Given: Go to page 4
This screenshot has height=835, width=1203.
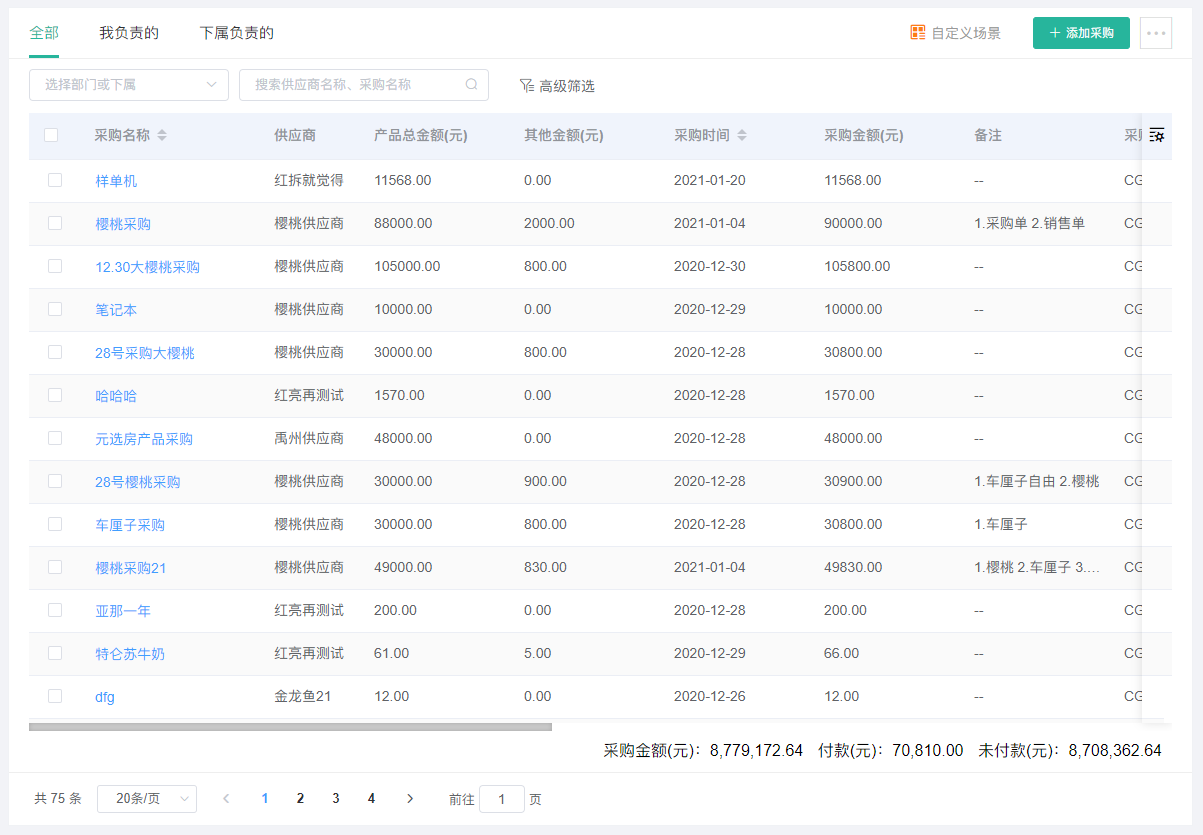Looking at the screenshot, I should click(x=371, y=798).
